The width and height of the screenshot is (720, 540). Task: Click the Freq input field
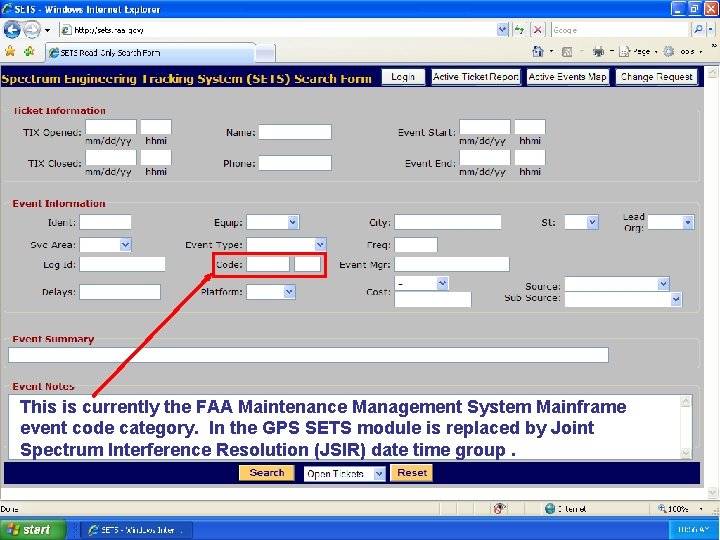(416, 245)
